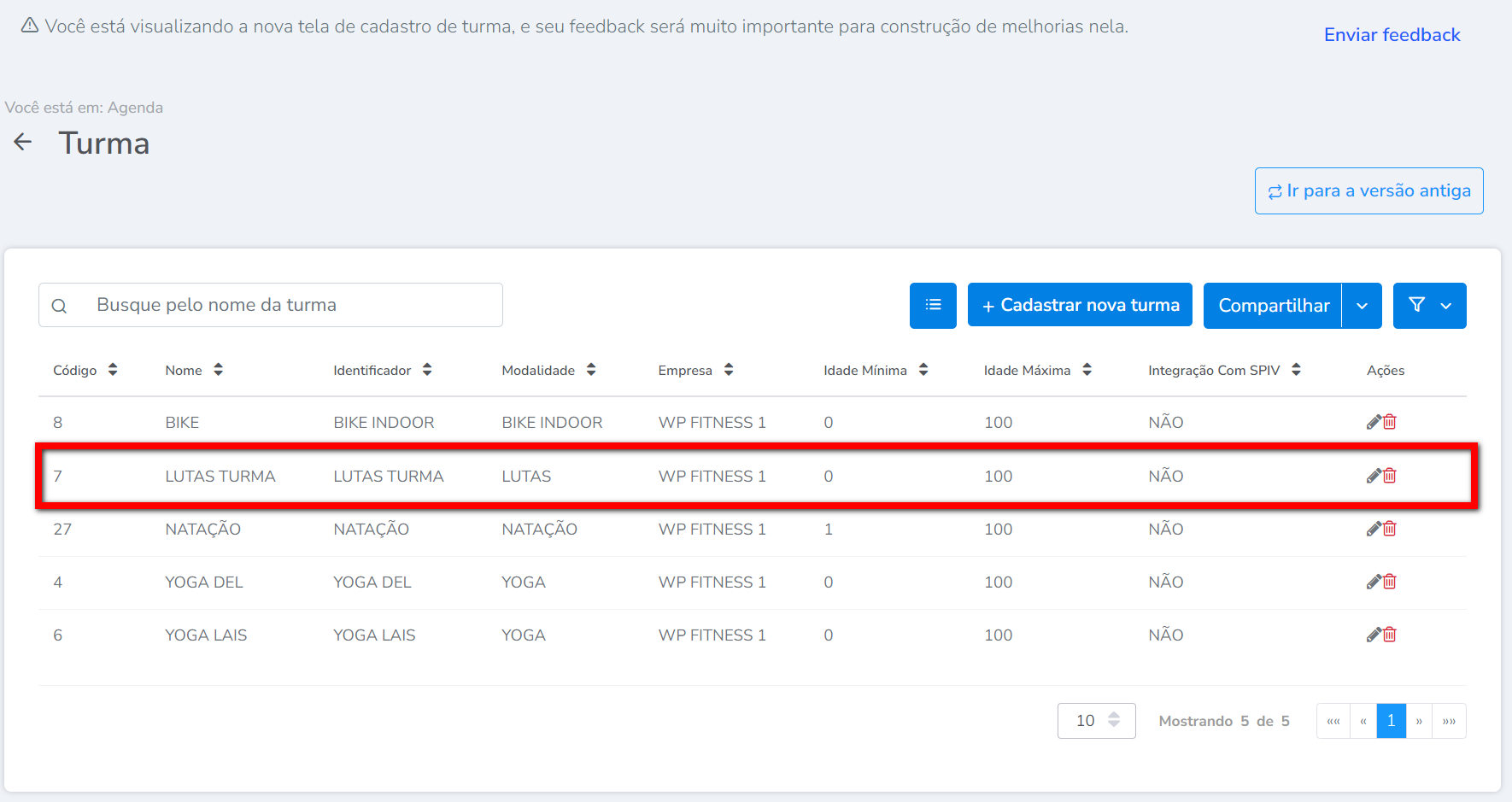Sort table by Modalidade column
1512x802 pixels.
[x=590, y=370]
